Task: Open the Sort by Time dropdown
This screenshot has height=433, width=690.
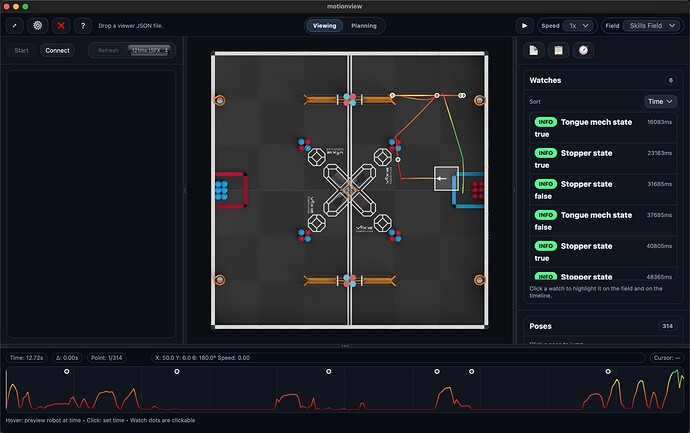Action: pos(660,102)
